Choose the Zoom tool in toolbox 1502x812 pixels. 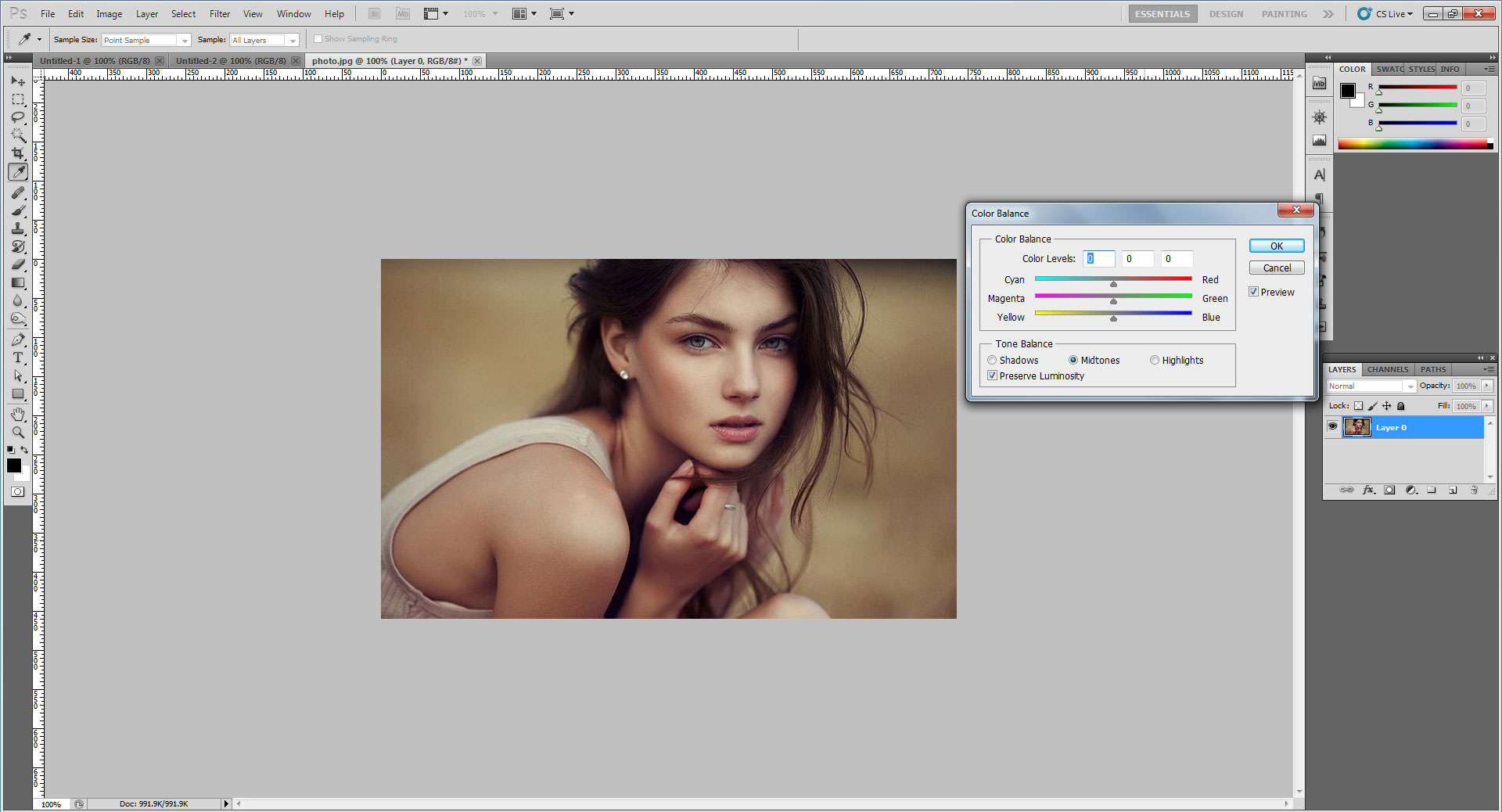[x=18, y=432]
